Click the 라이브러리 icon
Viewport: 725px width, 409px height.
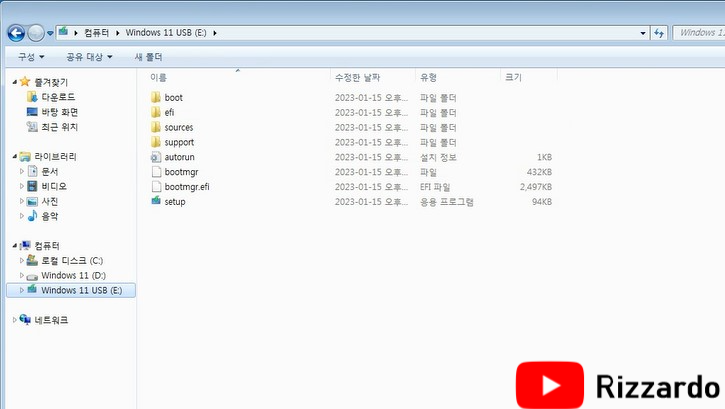pos(25,157)
